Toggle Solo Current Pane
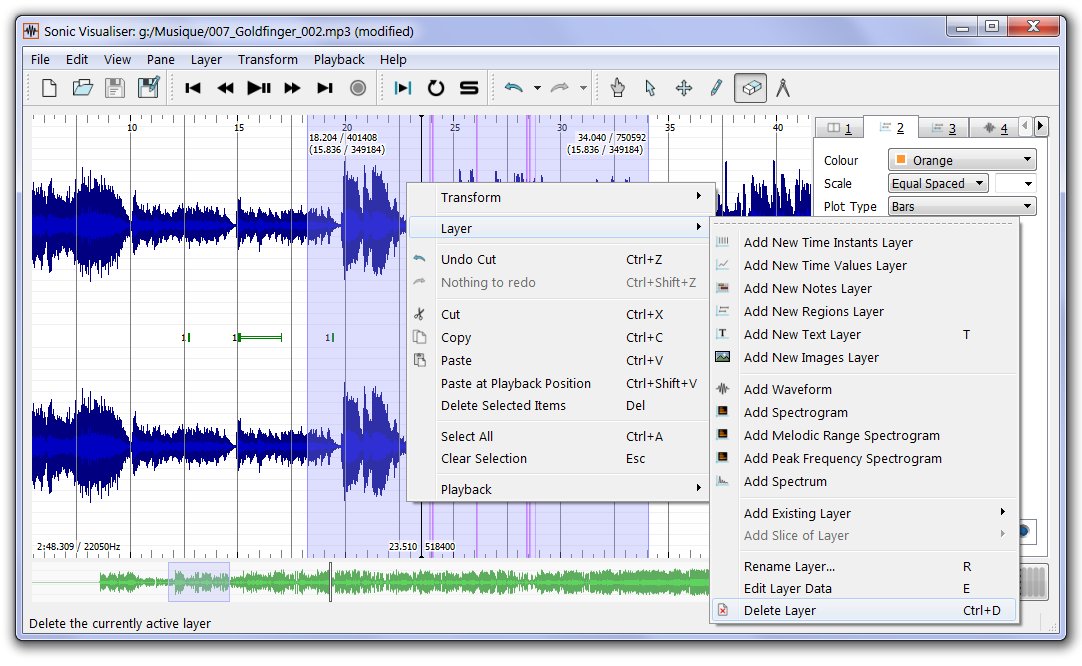 pos(469,88)
